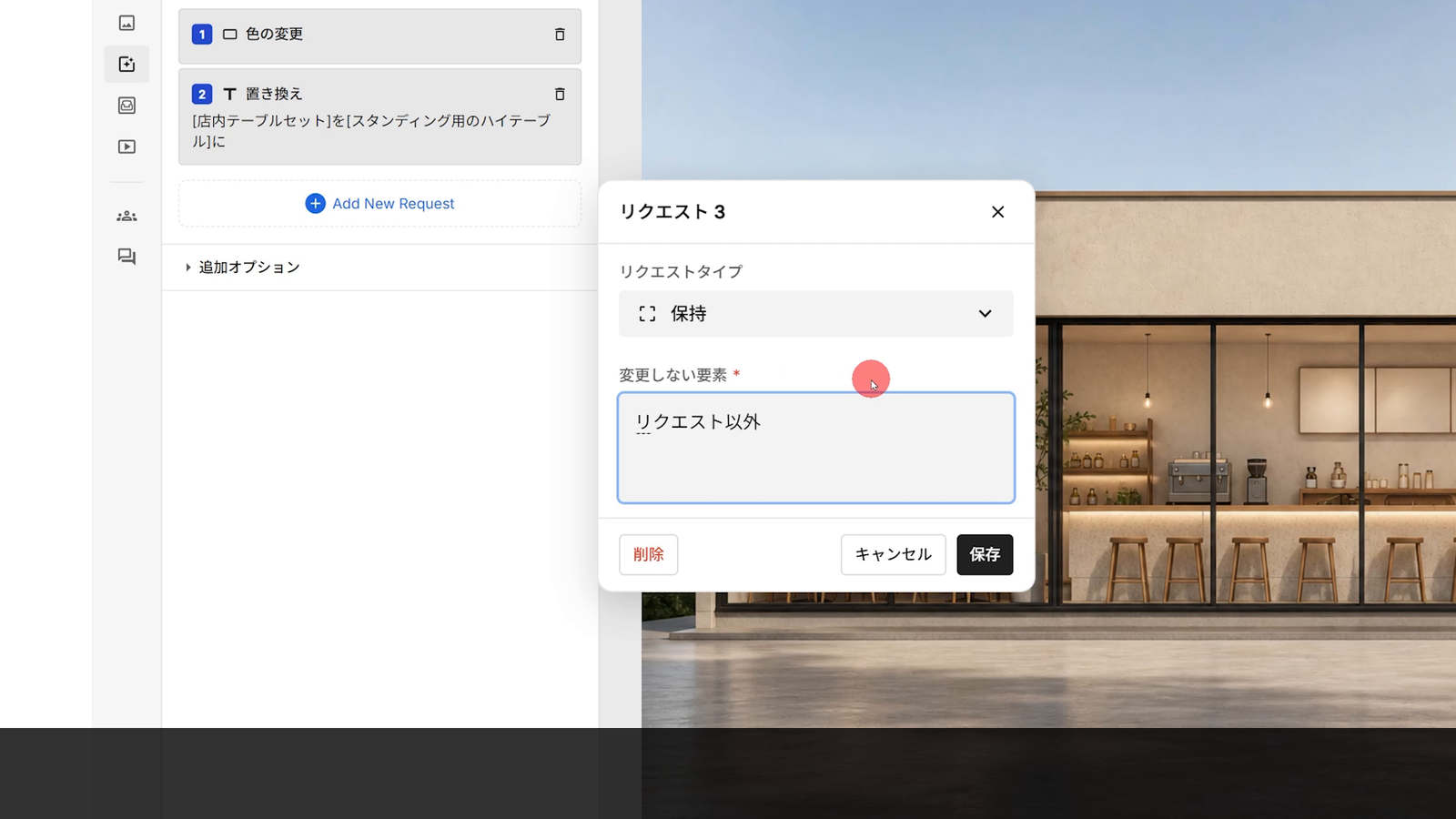Image resolution: width=1456 pixels, height=819 pixels.
Task: Open the 色の変更 request card
Action: pos(379,36)
